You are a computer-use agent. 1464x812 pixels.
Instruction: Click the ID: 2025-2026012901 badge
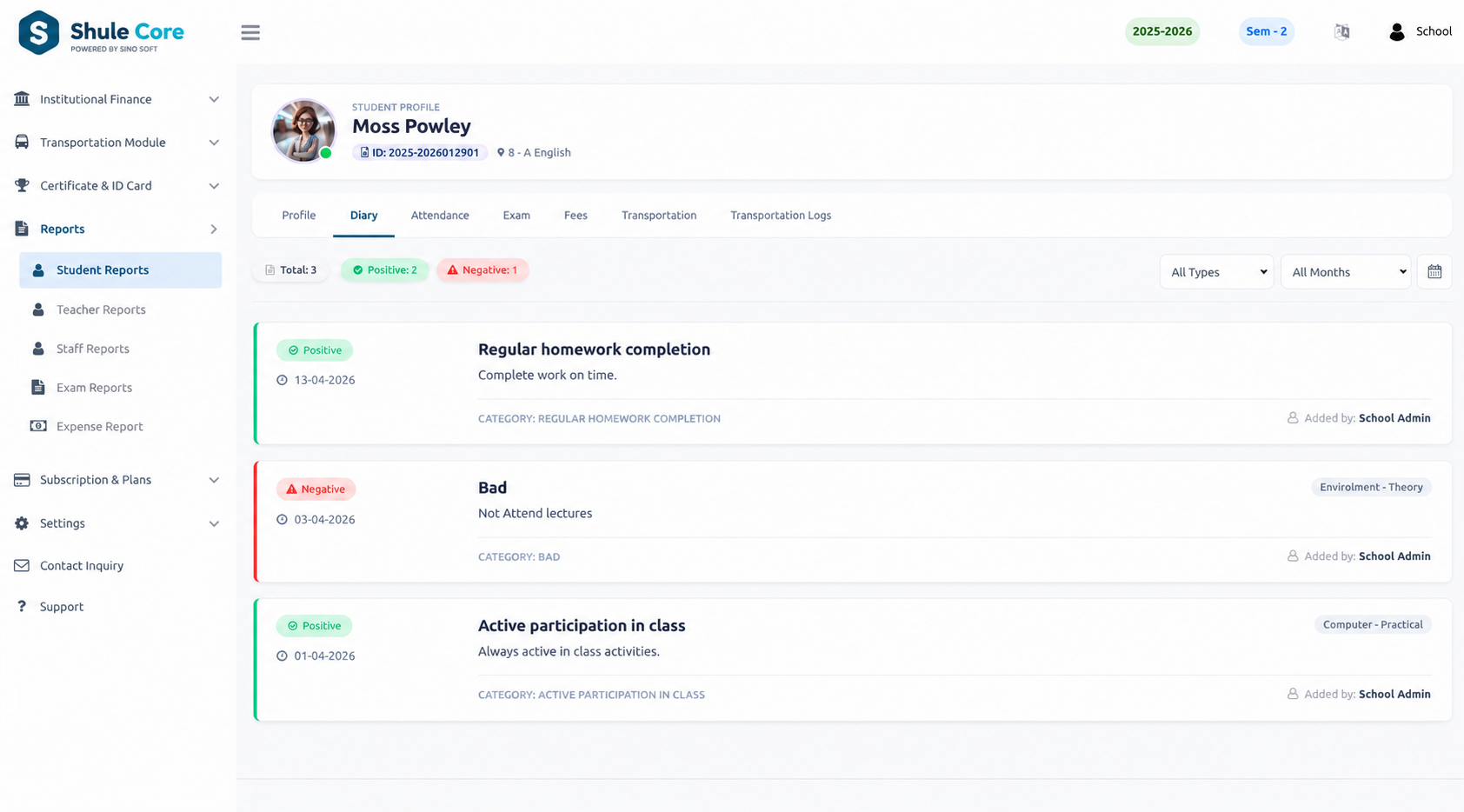pyautogui.click(x=420, y=152)
